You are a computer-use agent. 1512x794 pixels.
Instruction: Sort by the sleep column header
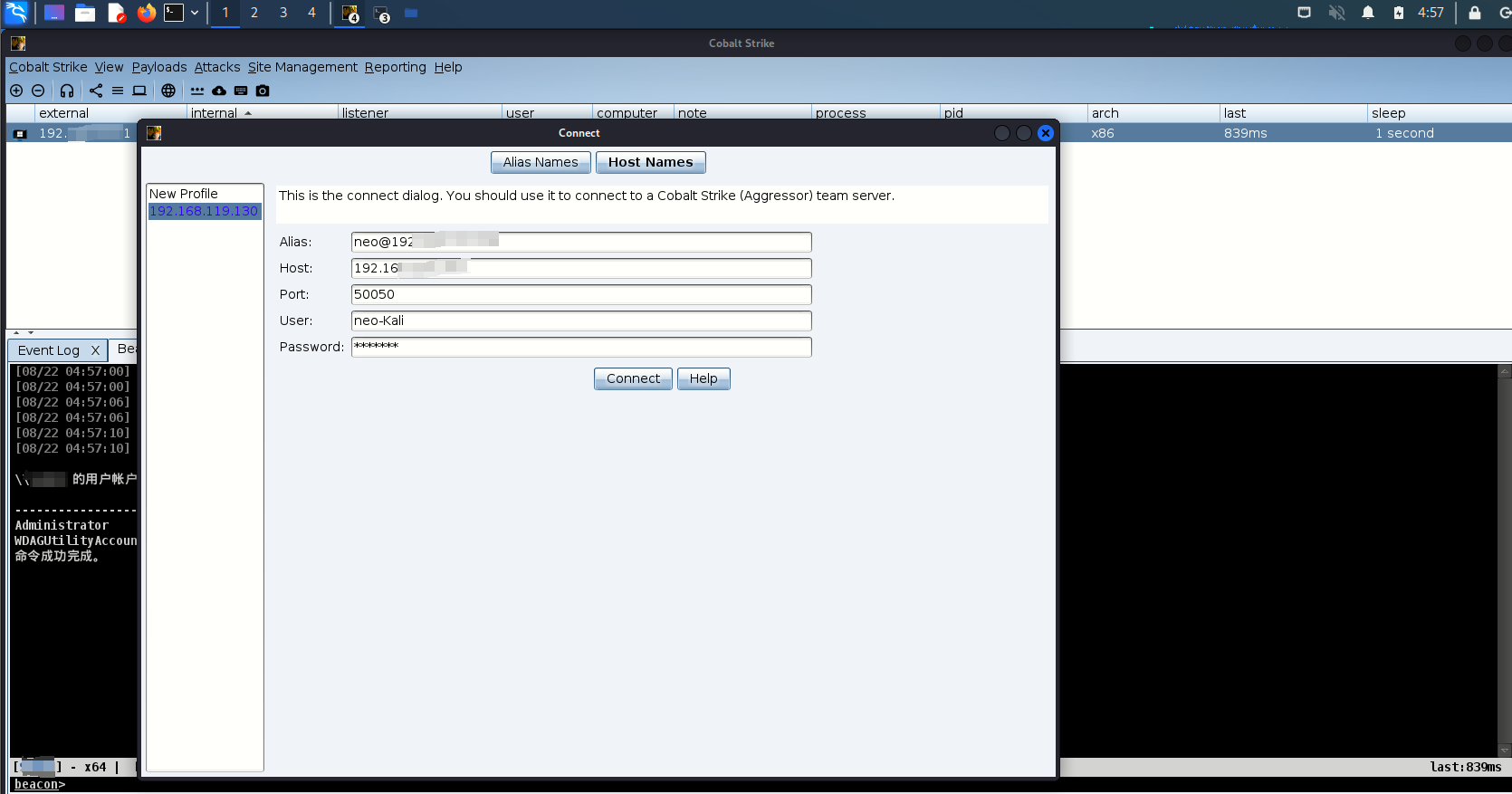[x=1440, y=113]
